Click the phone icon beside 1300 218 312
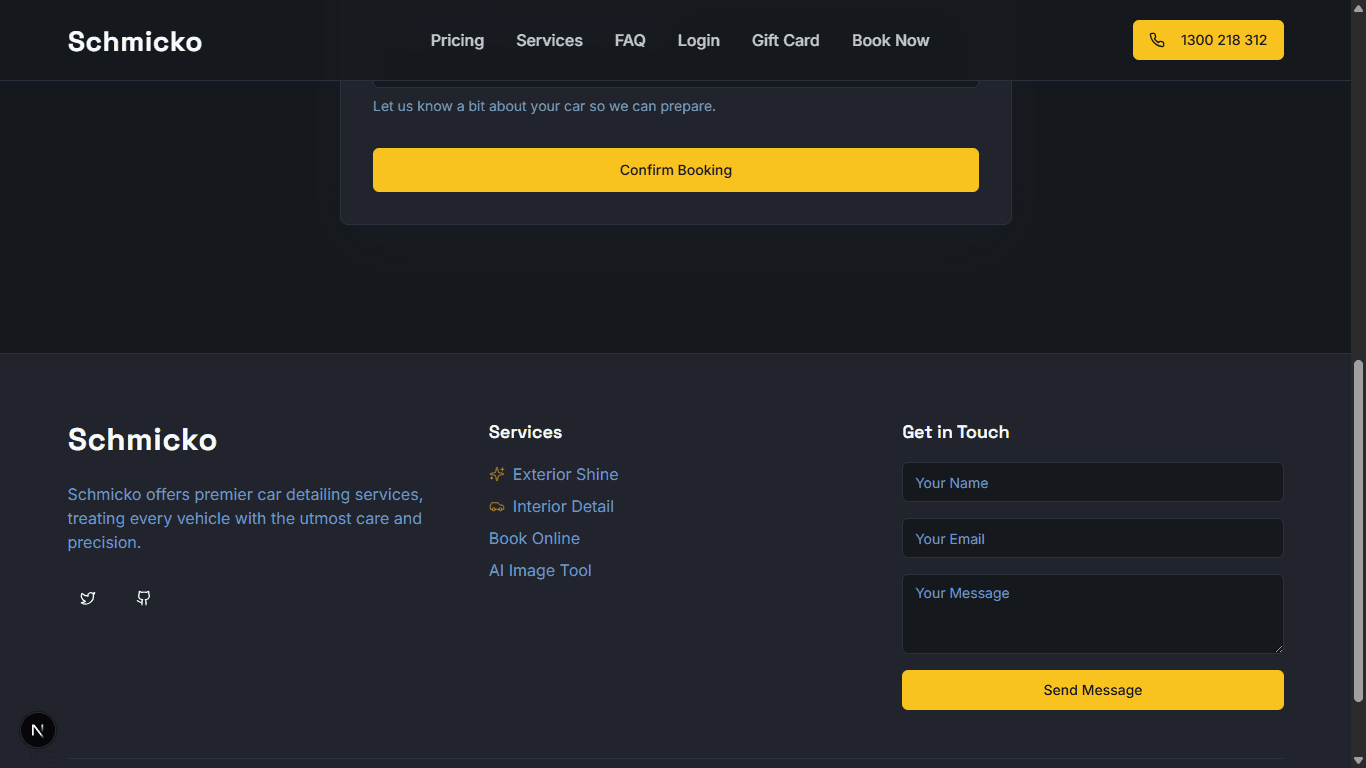Screen dimensions: 1366x768 1157,40
